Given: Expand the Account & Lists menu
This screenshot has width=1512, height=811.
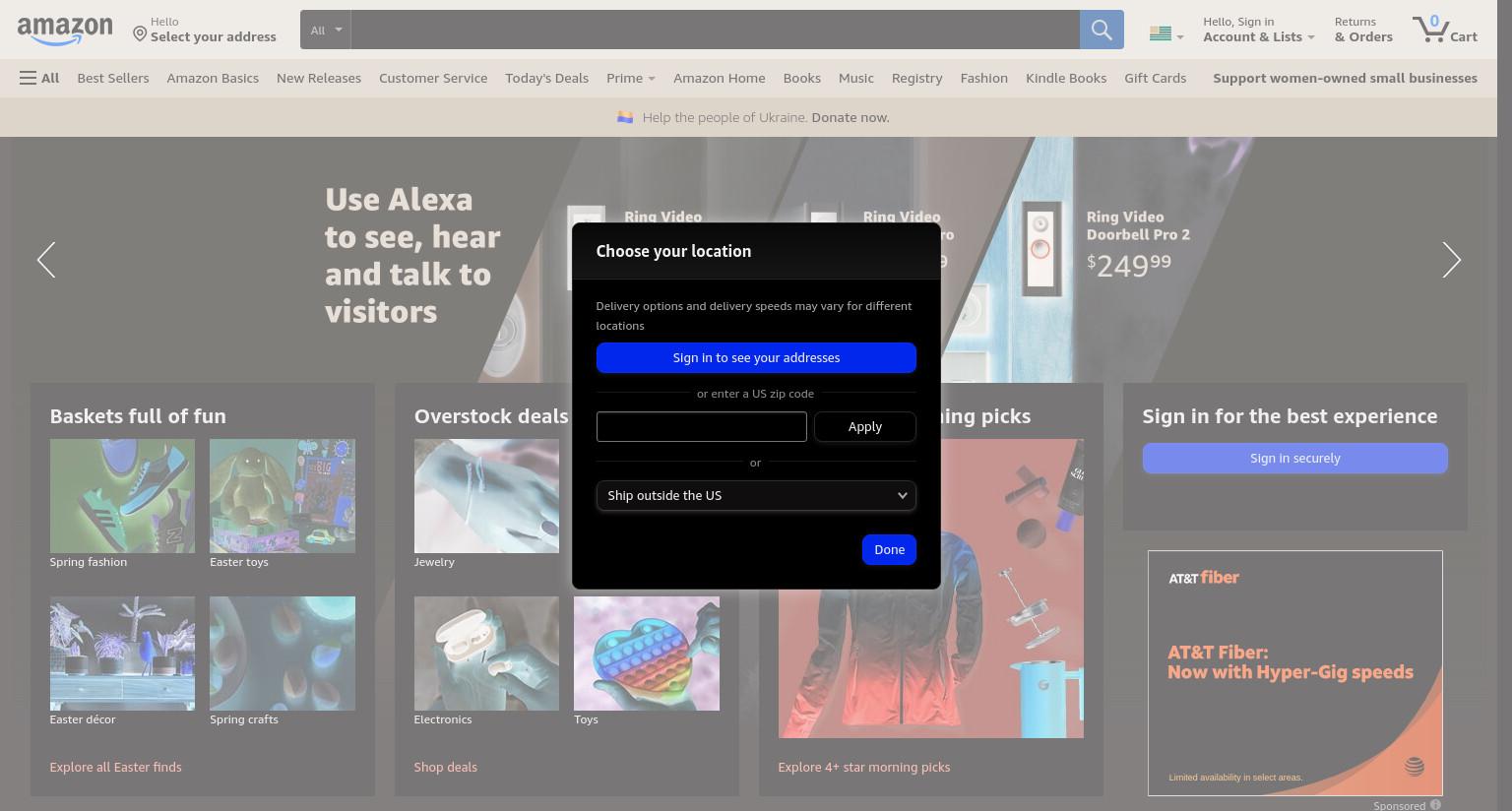Looking at the screenshot, I should click(x=1259, y=30).
